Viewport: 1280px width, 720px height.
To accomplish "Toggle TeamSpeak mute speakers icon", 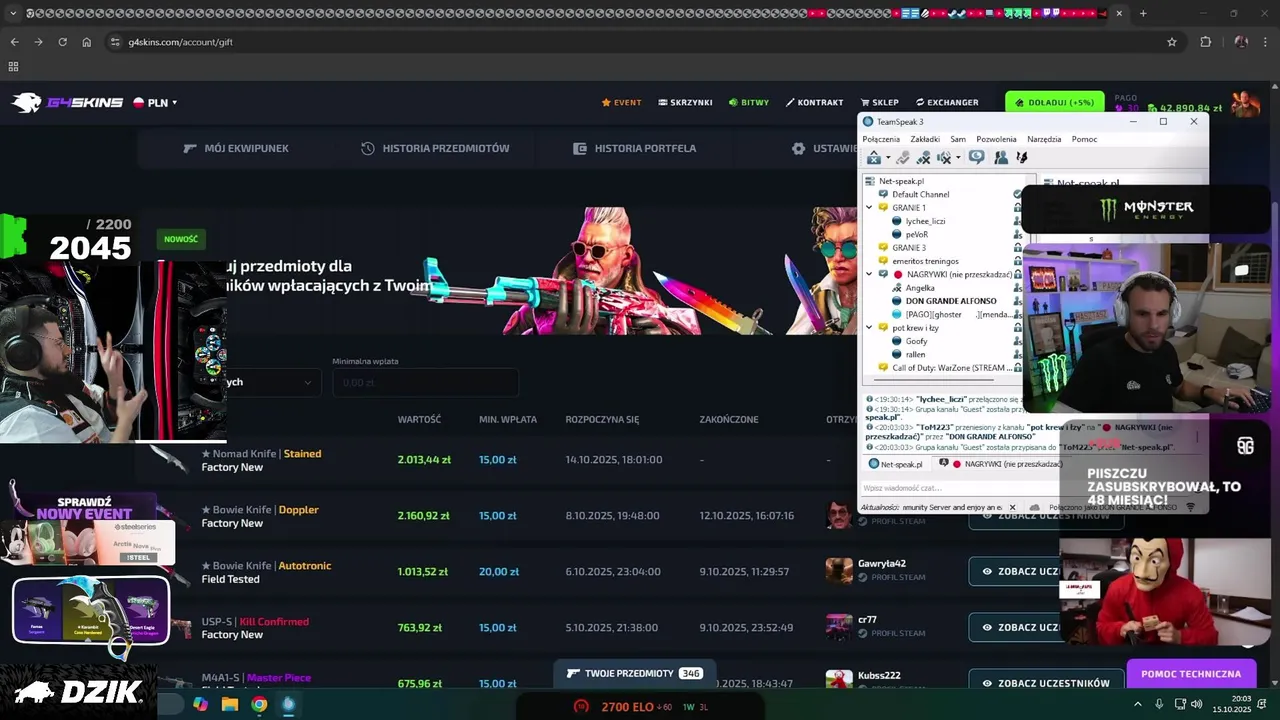I will (943, 158).
